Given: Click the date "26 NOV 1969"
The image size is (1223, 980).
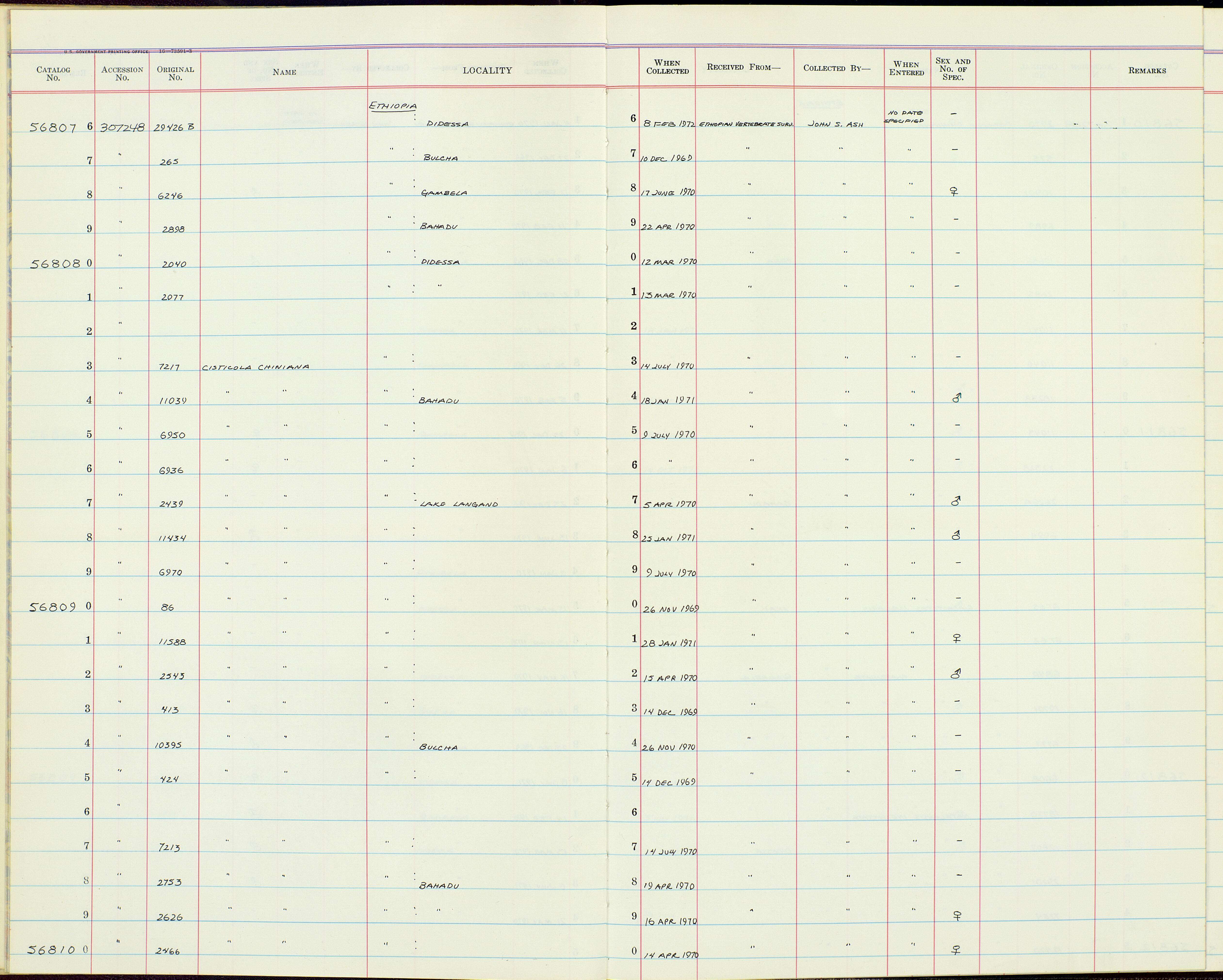Looking at the screenshot, I should [x=671, y=610].
